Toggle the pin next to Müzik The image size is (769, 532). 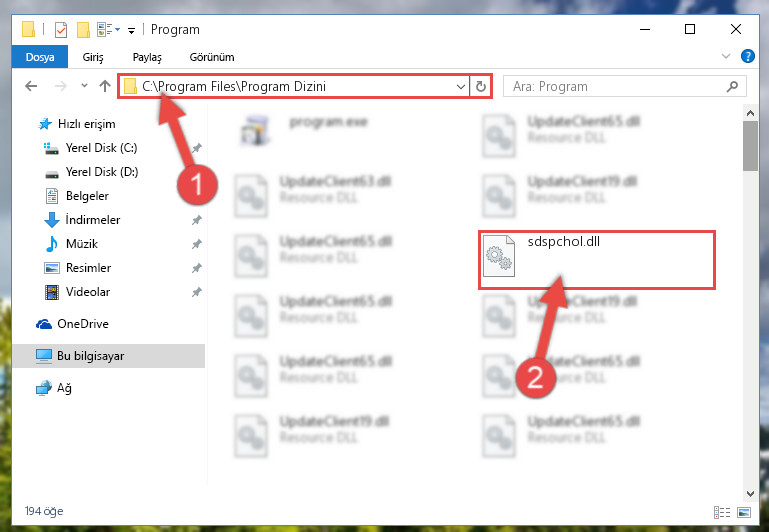coord(196,244)
